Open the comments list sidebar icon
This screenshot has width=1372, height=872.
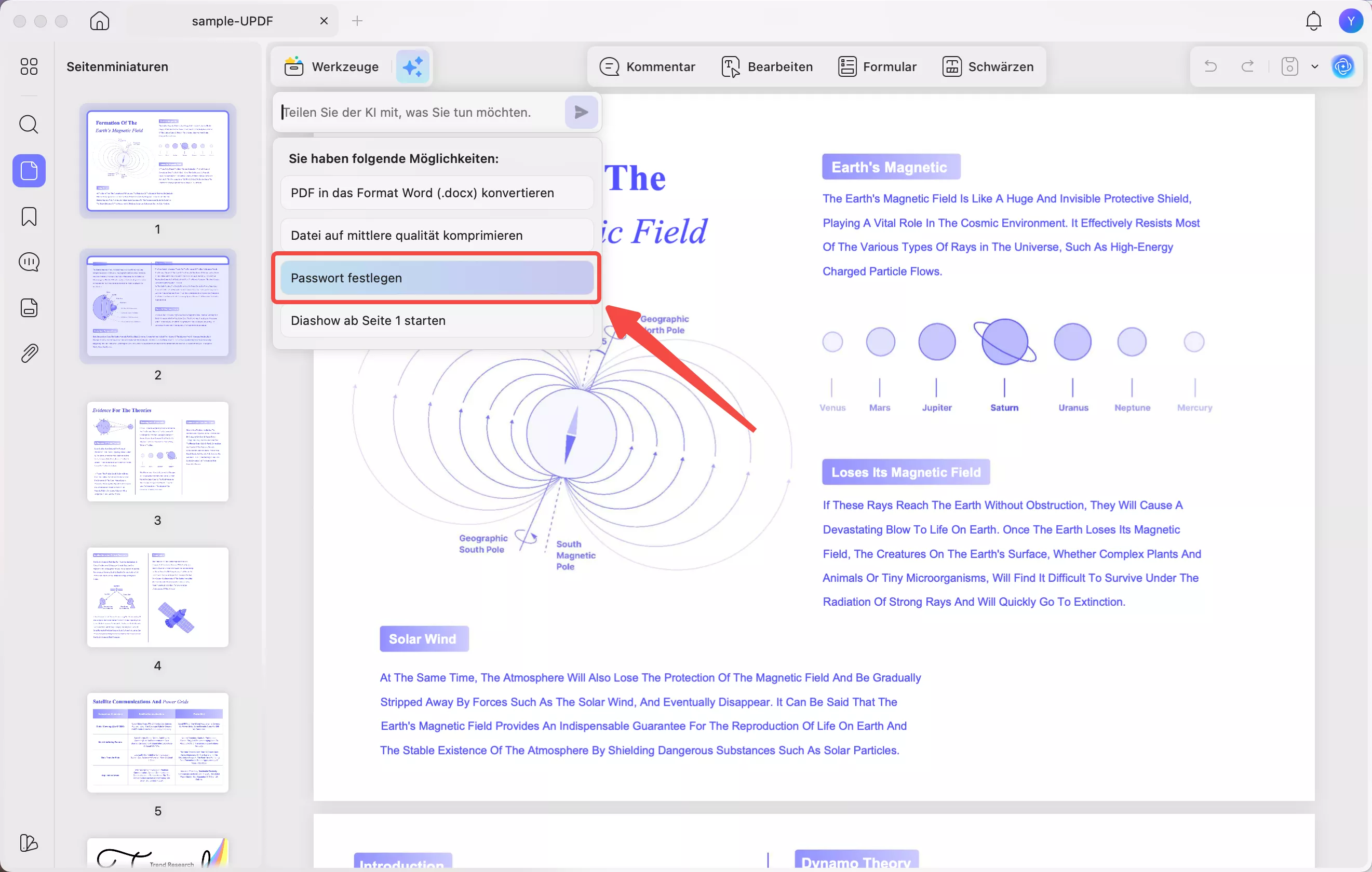click(29, 262)
